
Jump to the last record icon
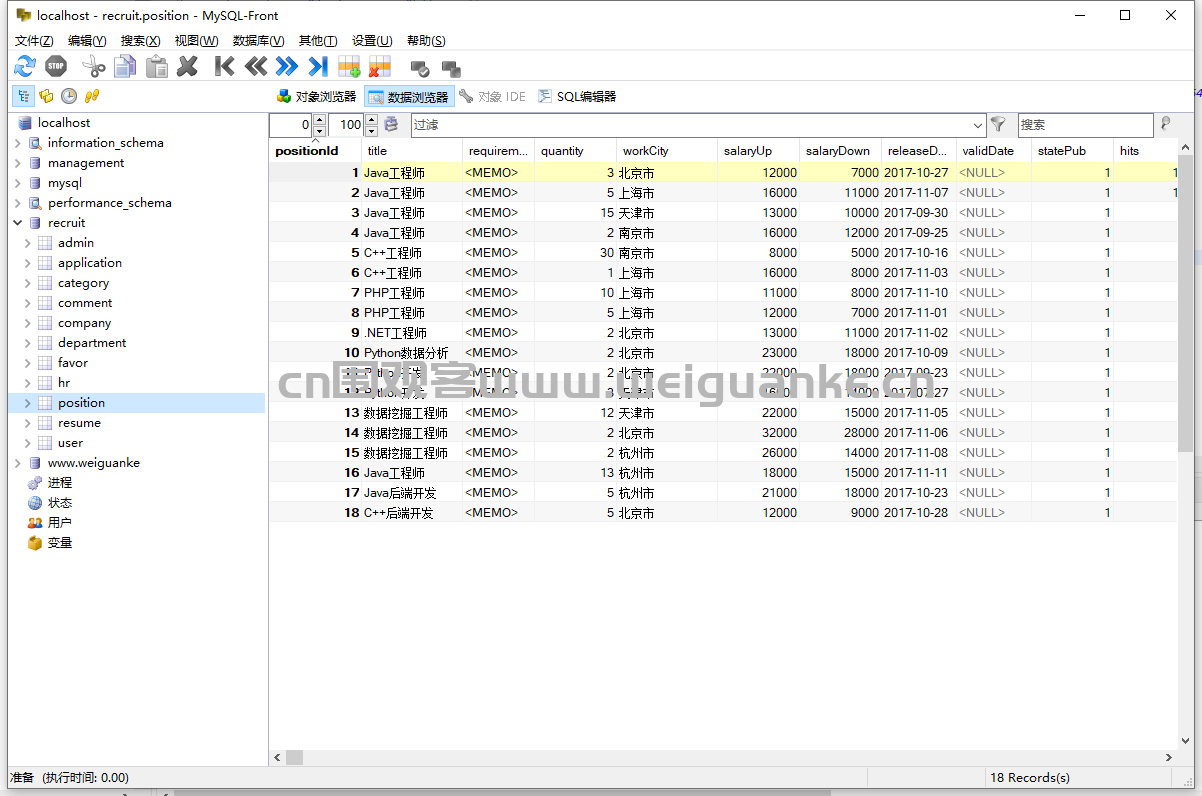318,67
